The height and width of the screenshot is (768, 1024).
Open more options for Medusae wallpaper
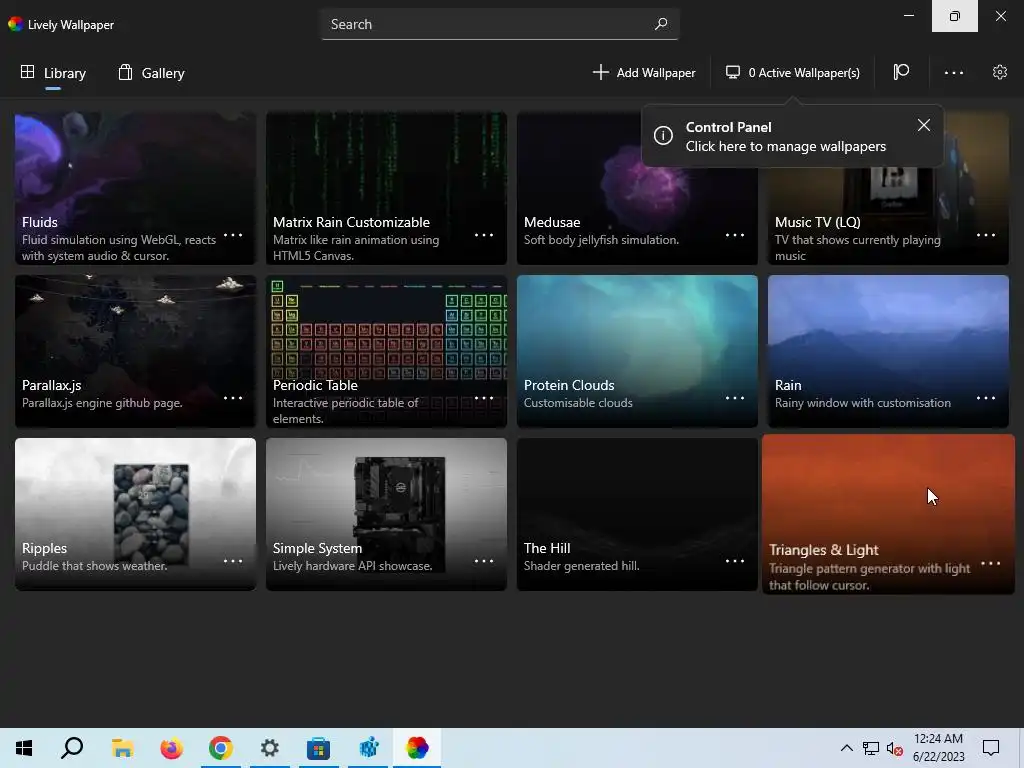point(735,234)
